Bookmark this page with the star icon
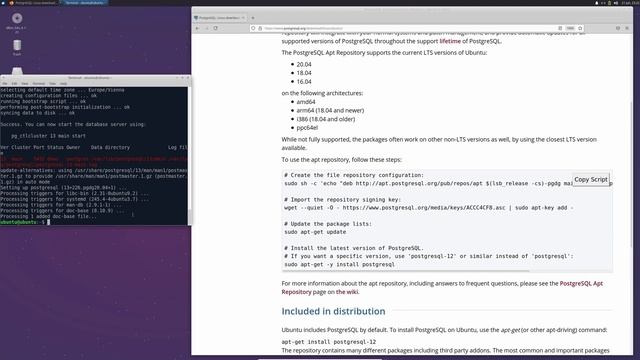 click(x=580, y=28)
